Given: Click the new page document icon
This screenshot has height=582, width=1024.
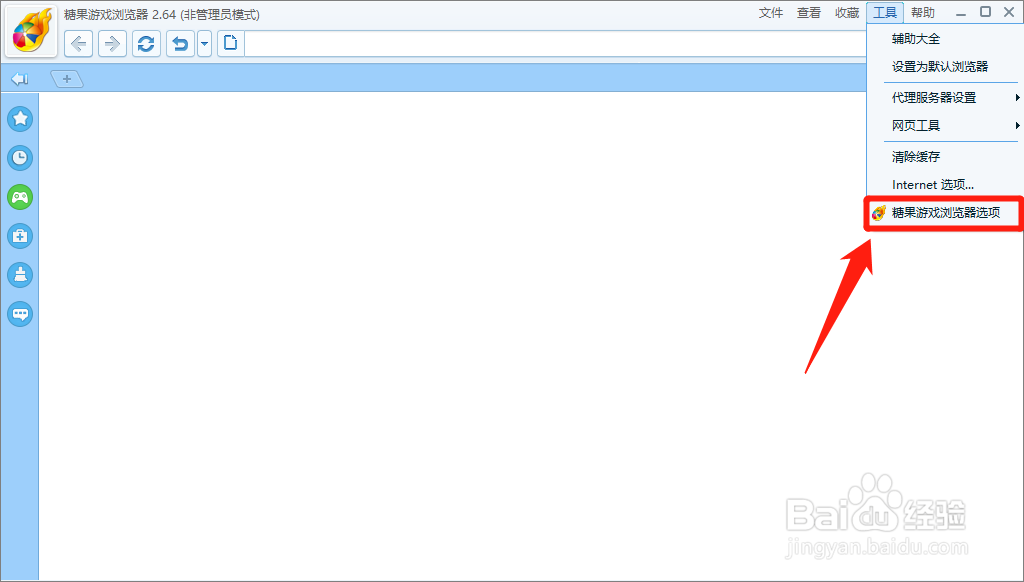Looking at the screenshot, I should (x=231, y=44).
